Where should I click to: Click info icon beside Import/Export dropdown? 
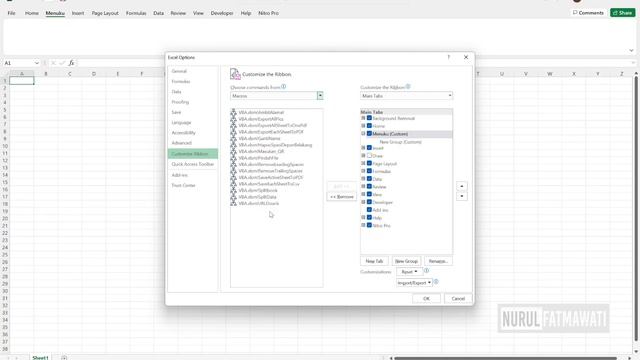point(436,282)
